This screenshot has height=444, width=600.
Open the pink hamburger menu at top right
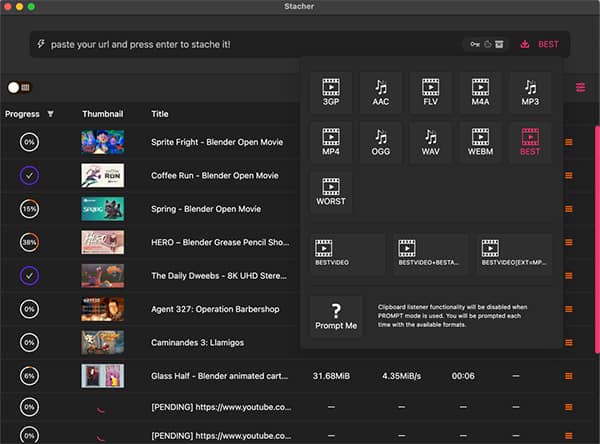(x=581, y=88)
